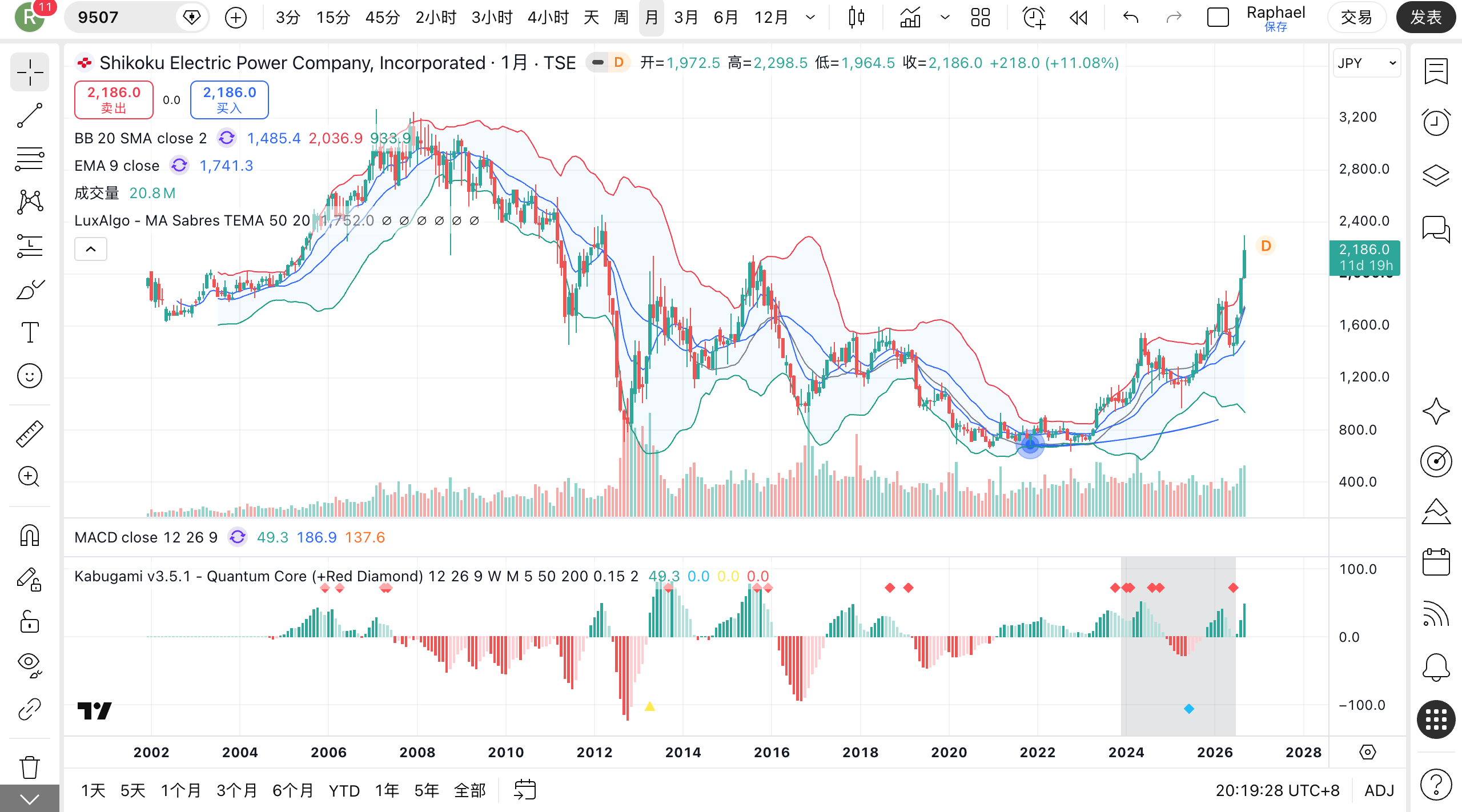Viewport: 1462px width, 812px height.
Task: Select the 天 daily timeframe
Action: pyautogui.click(x=591, y=18)
